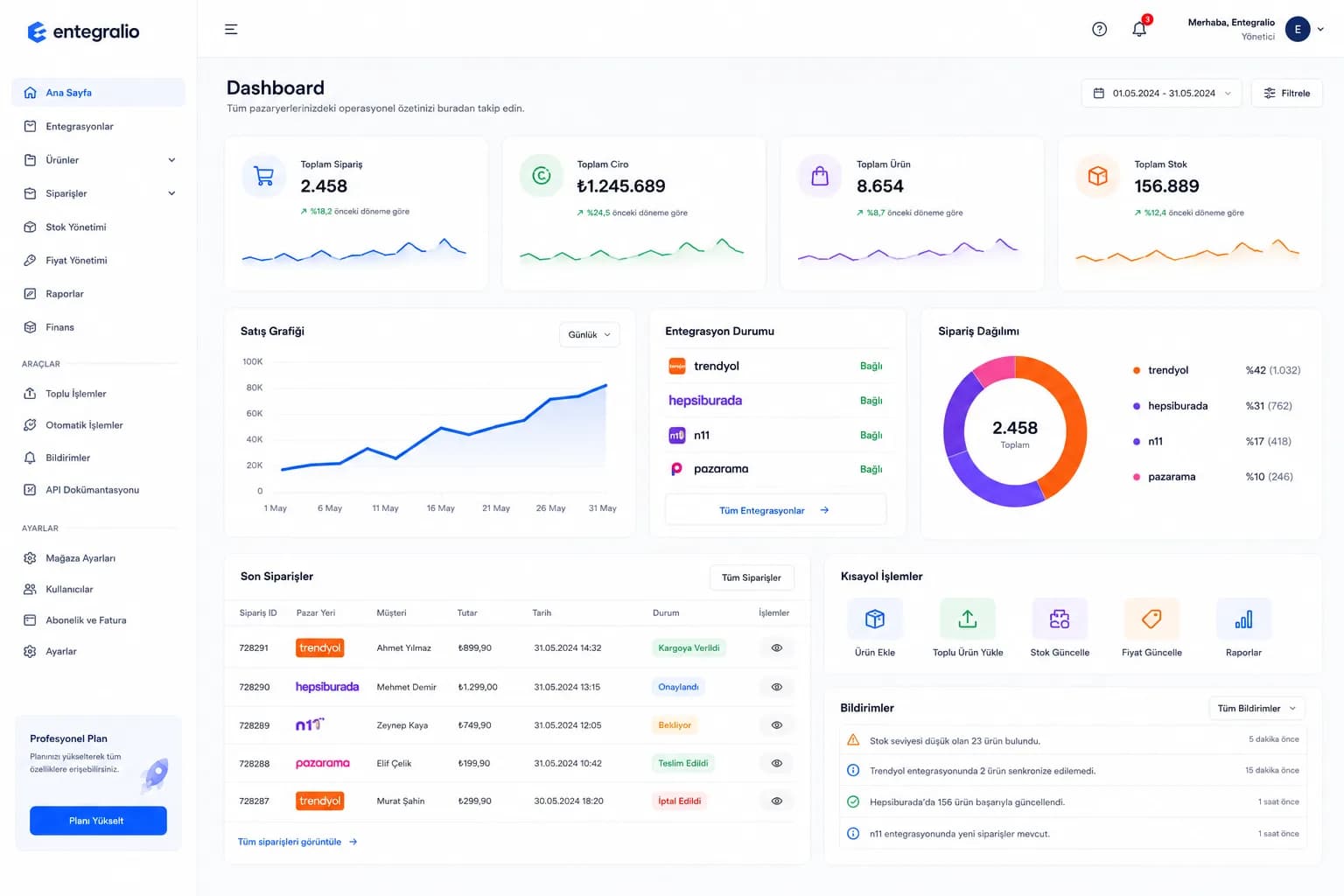Click the Tüm Siparişler button

click(x=752, y=577)
